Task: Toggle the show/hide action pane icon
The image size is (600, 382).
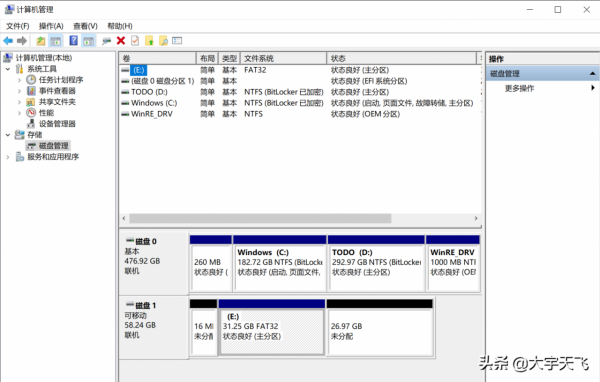Action: click(89, 41)
